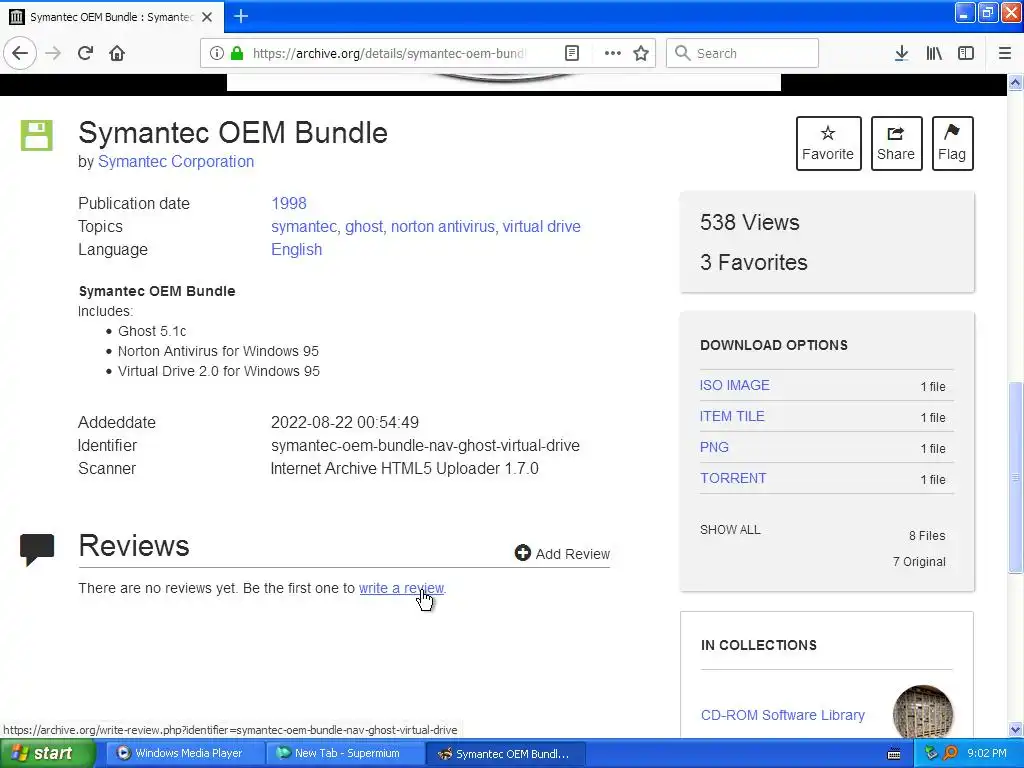Download the ITEM TILE file
This screenshot has width=1024, height=768.
pyautogui.click(x=732, y=416)
